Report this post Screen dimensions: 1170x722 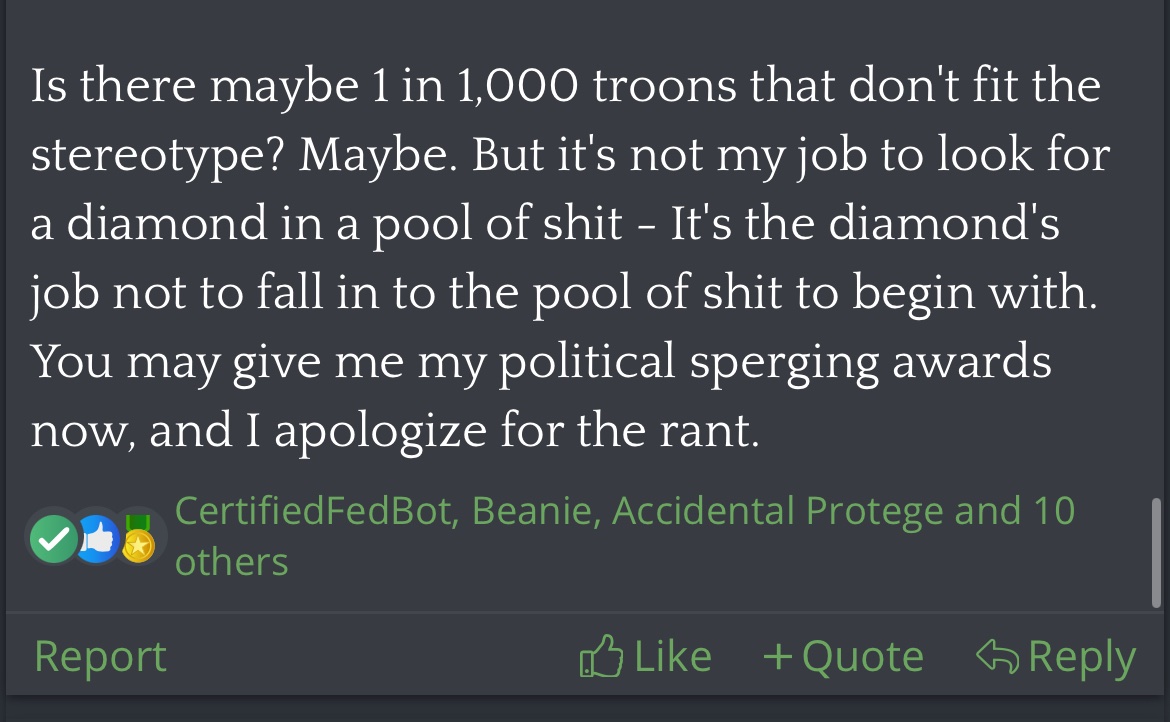(x=100, y=657)
